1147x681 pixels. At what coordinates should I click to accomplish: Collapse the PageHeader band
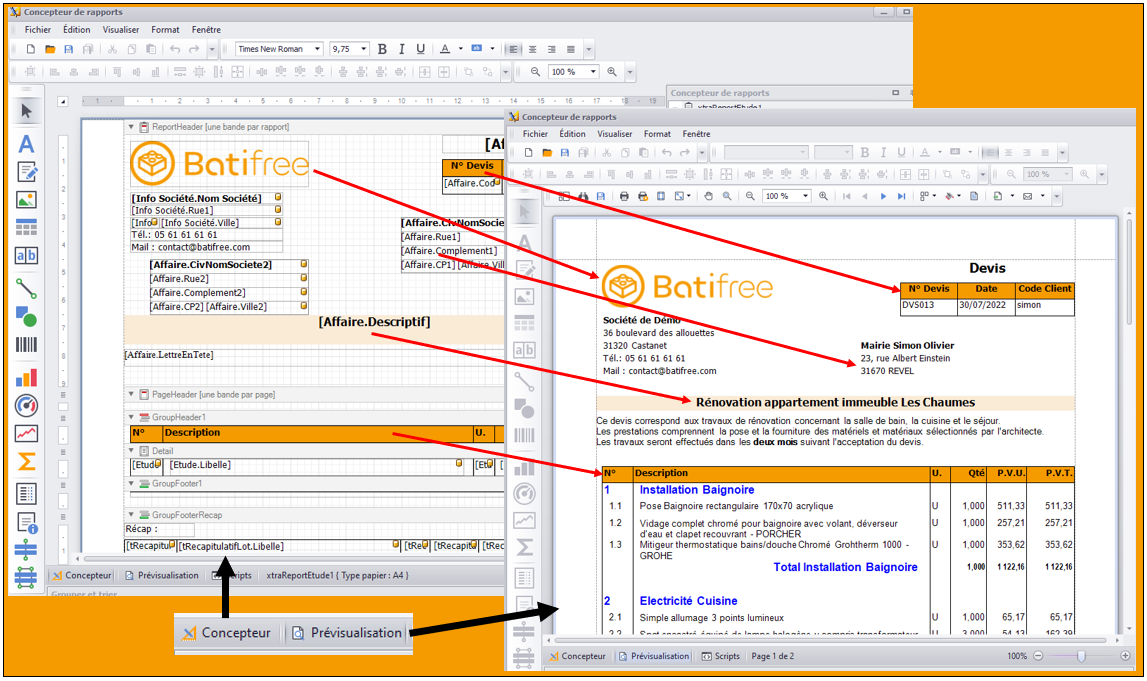(x=132, y=394)
